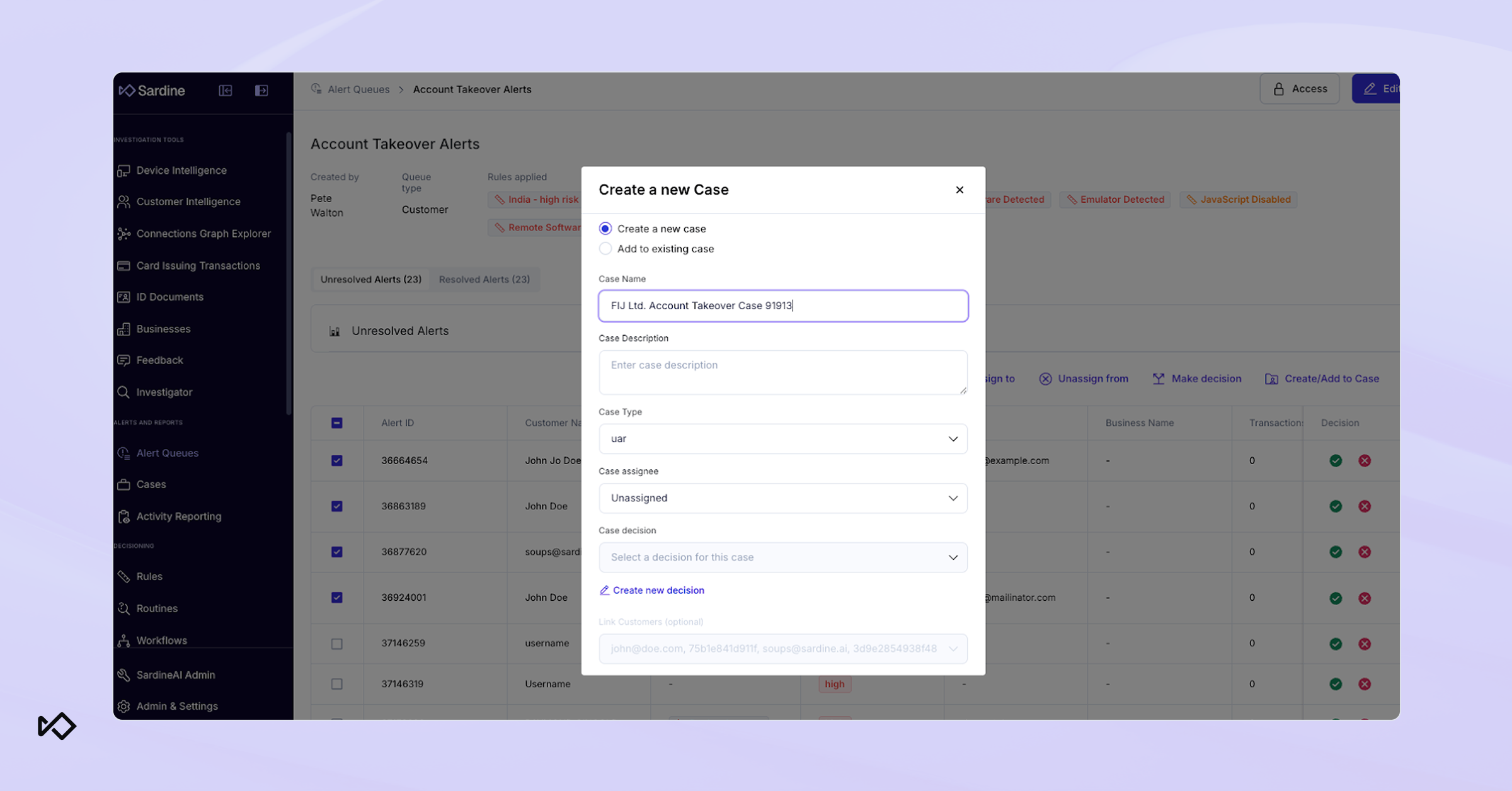Open Activity Reporting in the sidebar
The height and width of the screenshot is (791, 1512).
(x=178, y=516)
